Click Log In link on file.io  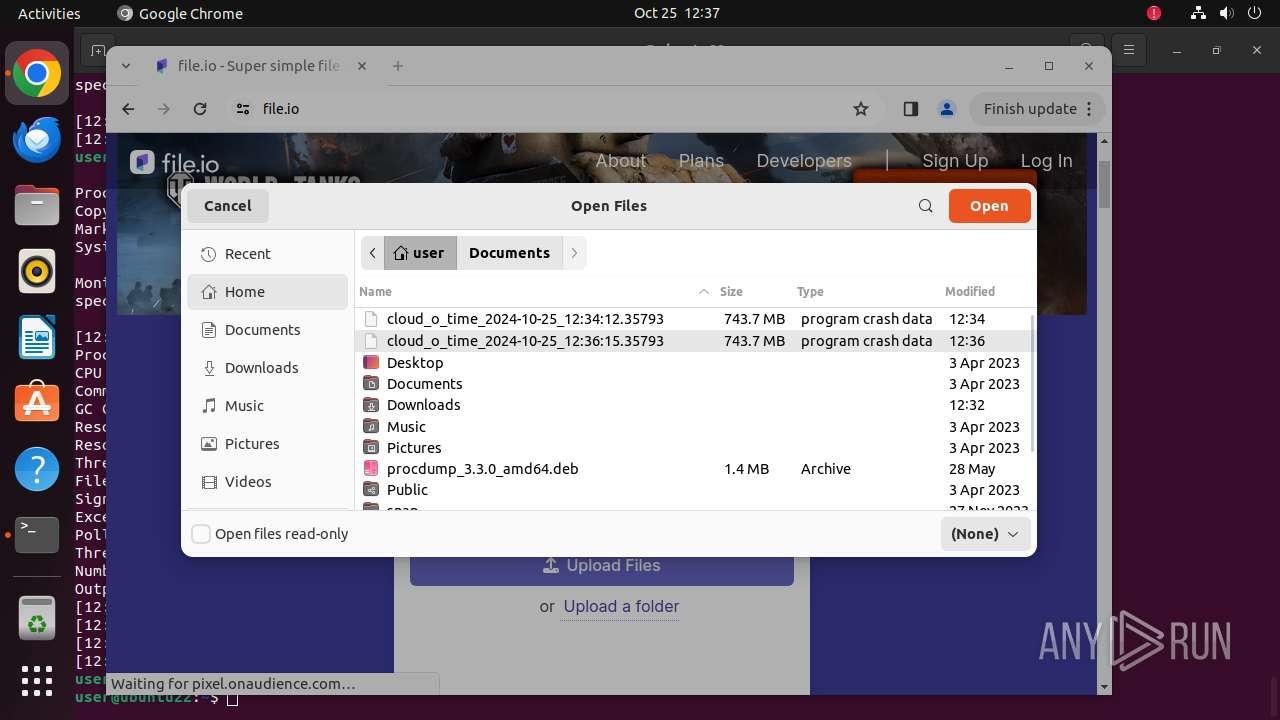1046,161
